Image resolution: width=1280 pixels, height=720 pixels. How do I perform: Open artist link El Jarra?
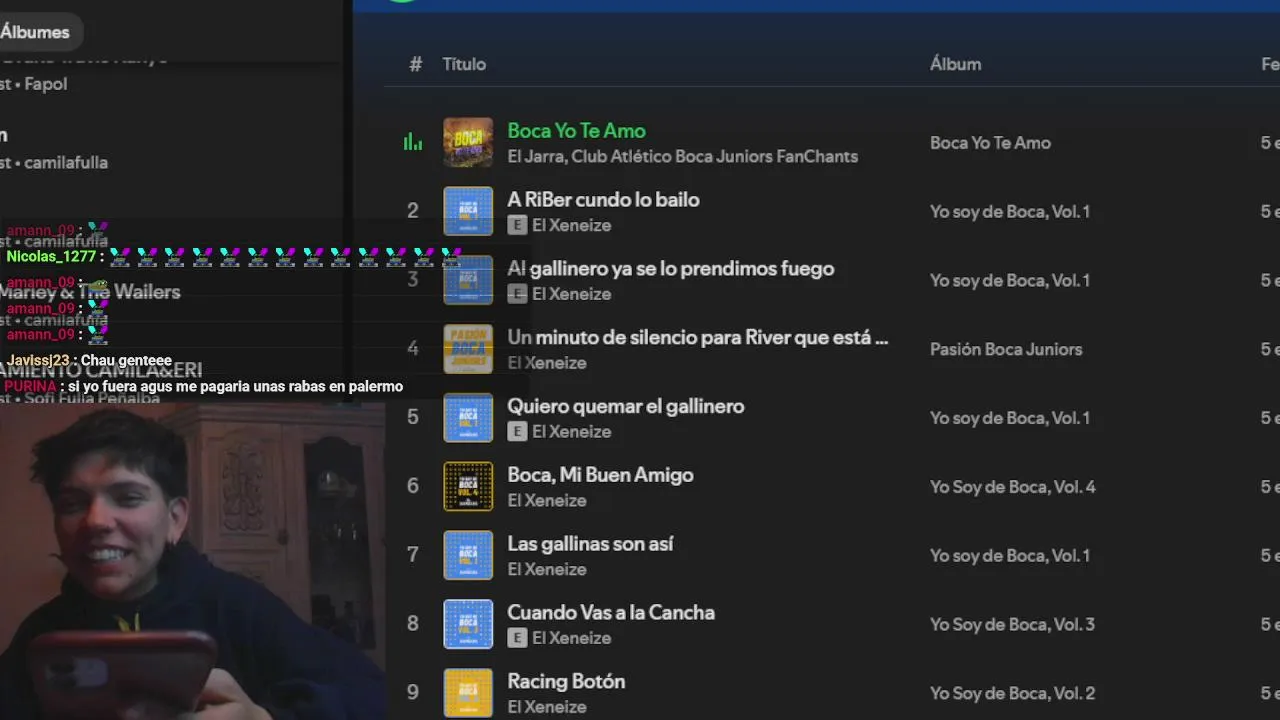point(535,157)
